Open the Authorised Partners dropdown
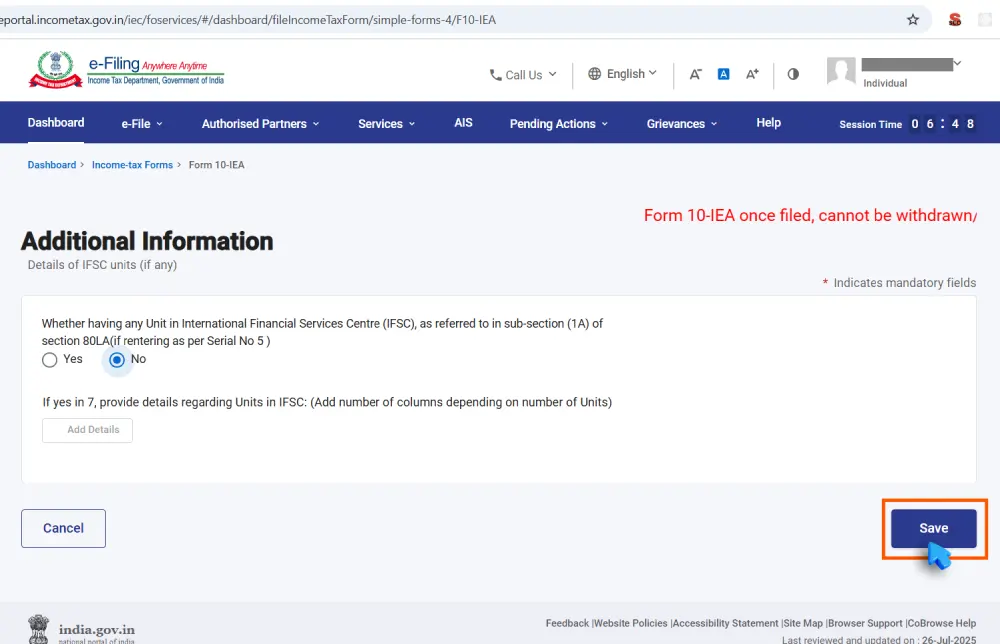 260,124
